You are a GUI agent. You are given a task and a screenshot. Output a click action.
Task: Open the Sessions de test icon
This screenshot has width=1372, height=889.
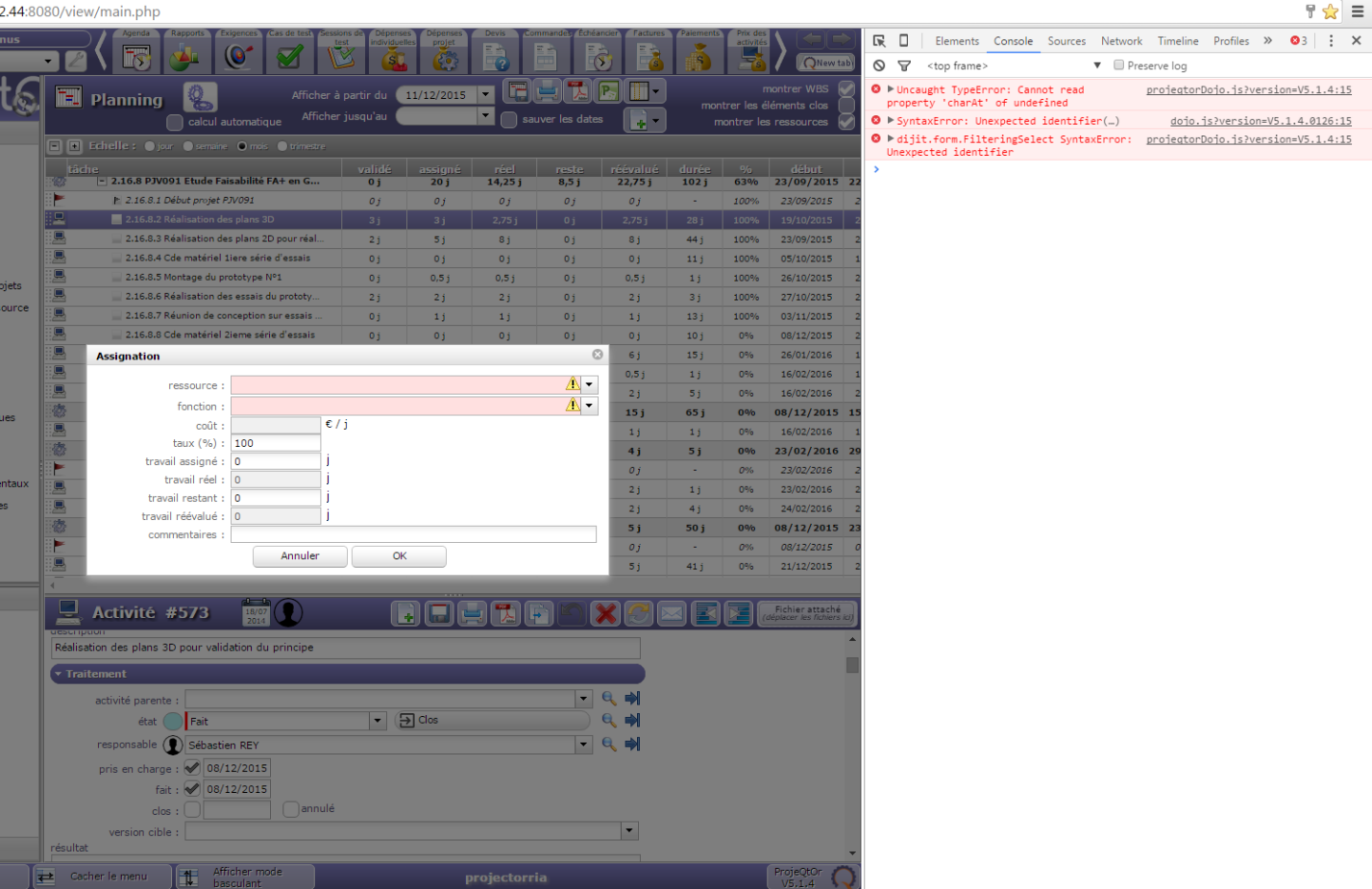[x=342, y=52]
